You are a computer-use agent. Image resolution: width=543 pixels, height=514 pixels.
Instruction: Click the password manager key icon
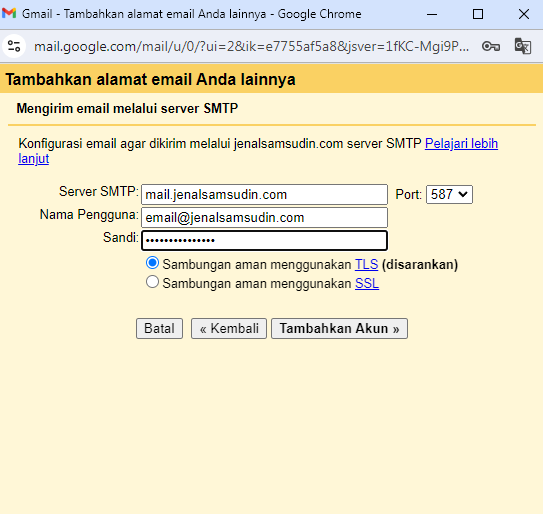pos(491,46)
